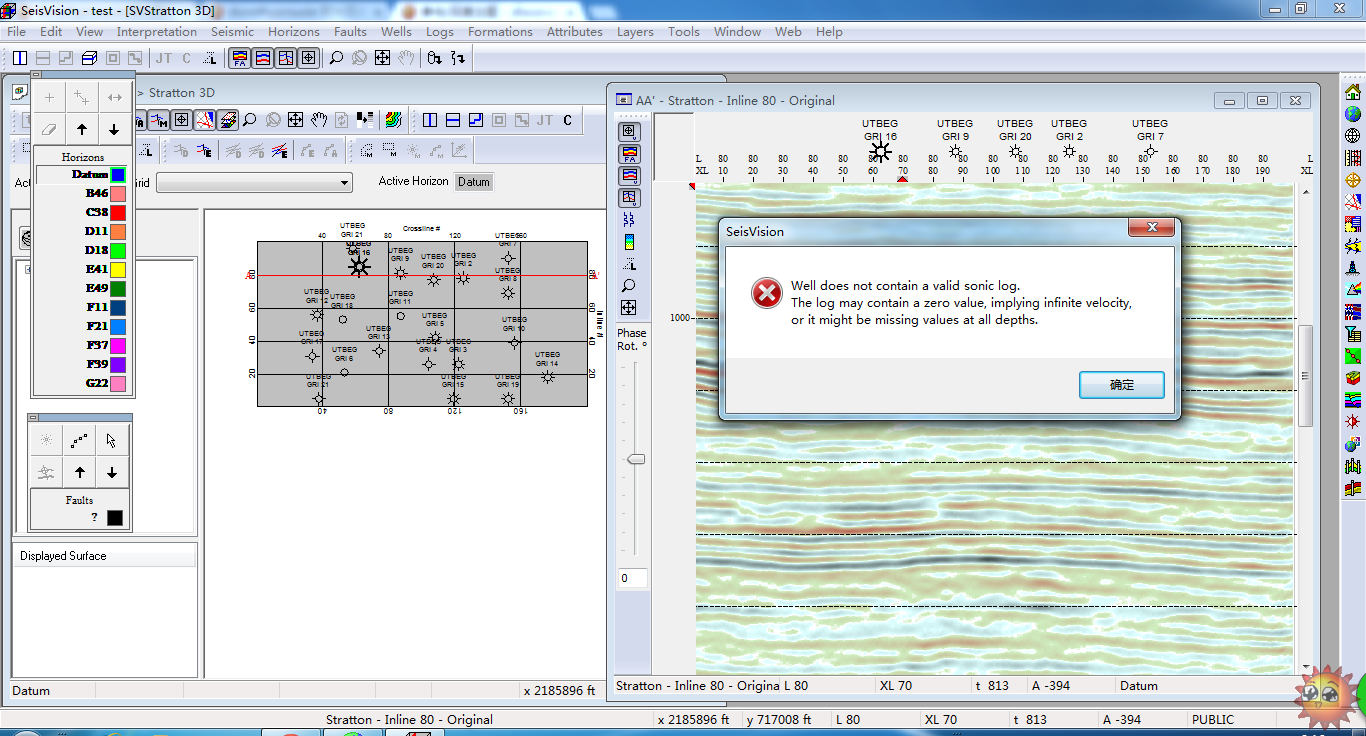
Task: Click the black Faults color swatch
Action: (x=115, y=518)
